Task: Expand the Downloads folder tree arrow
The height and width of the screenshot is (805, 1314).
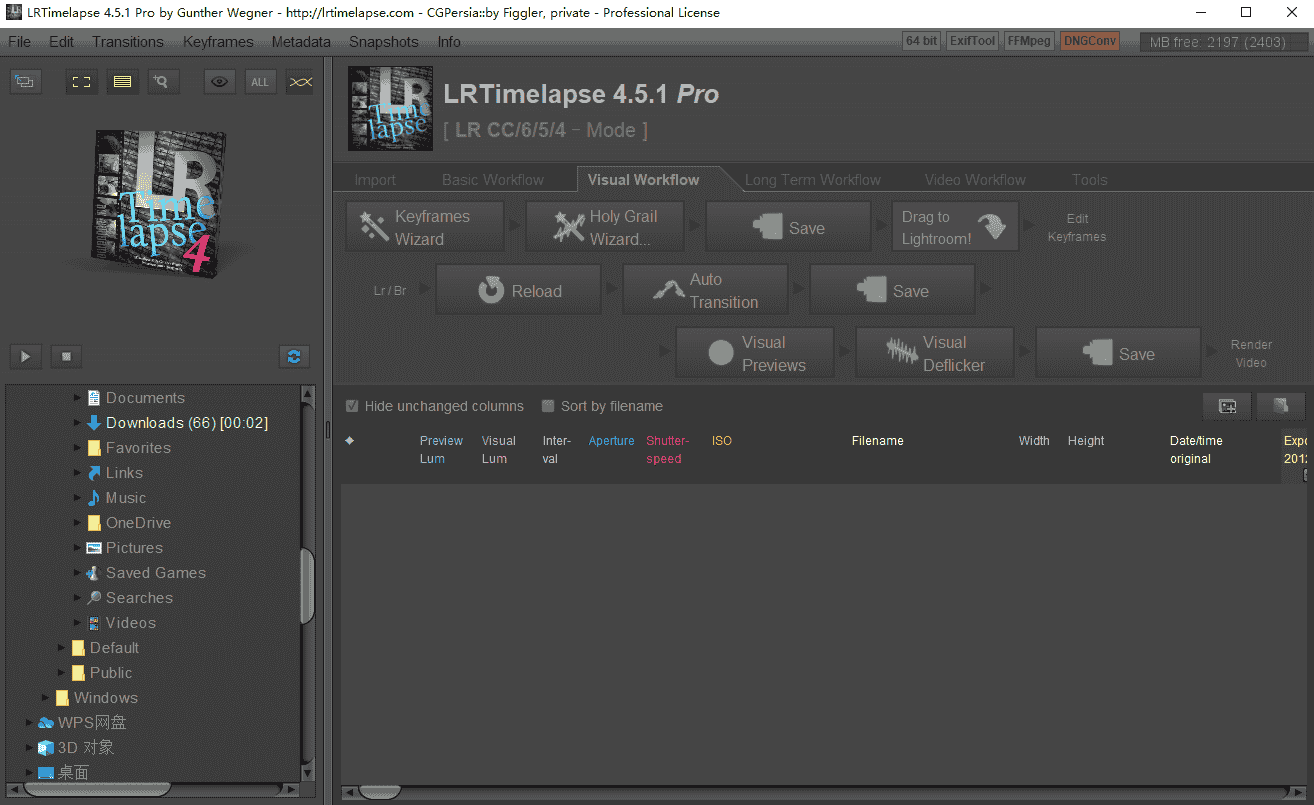Action: coord(78,423)
